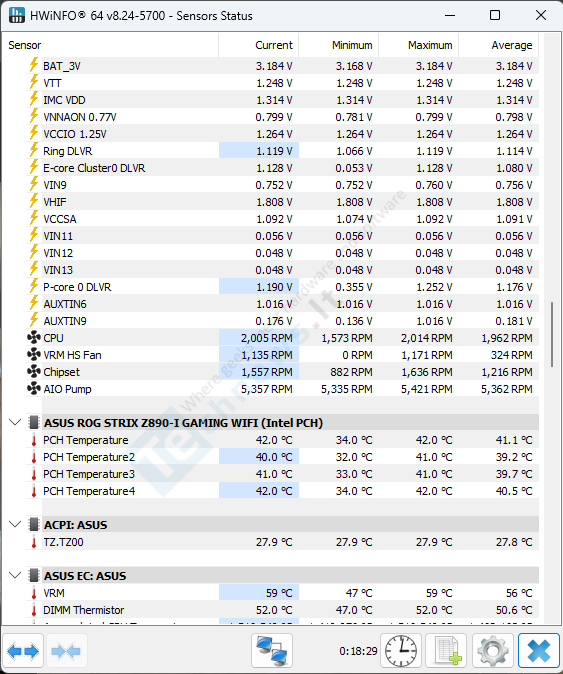Click the Sensor column header
This screenshot has width=563, height=674.
pyautogui.click(x=111, y=45)
